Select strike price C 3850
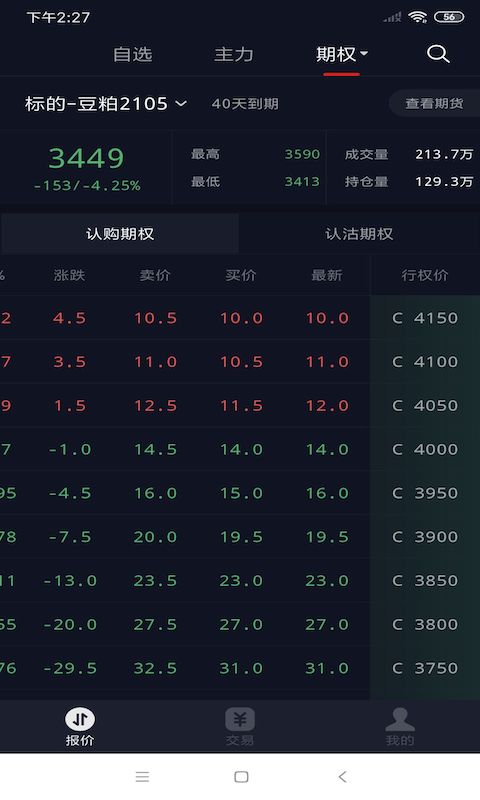This screenshot has height=800, width=480. [x=425, y=581]
